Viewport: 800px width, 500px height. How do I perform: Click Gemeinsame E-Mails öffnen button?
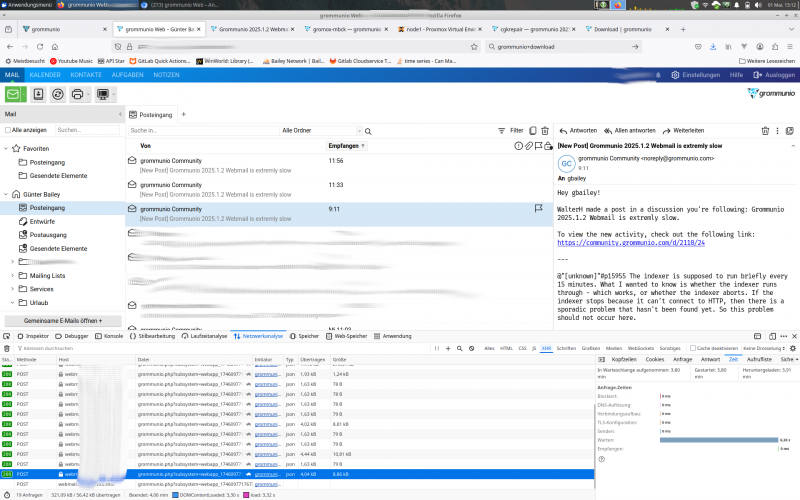pyautogui.click(x=64, y=321)
